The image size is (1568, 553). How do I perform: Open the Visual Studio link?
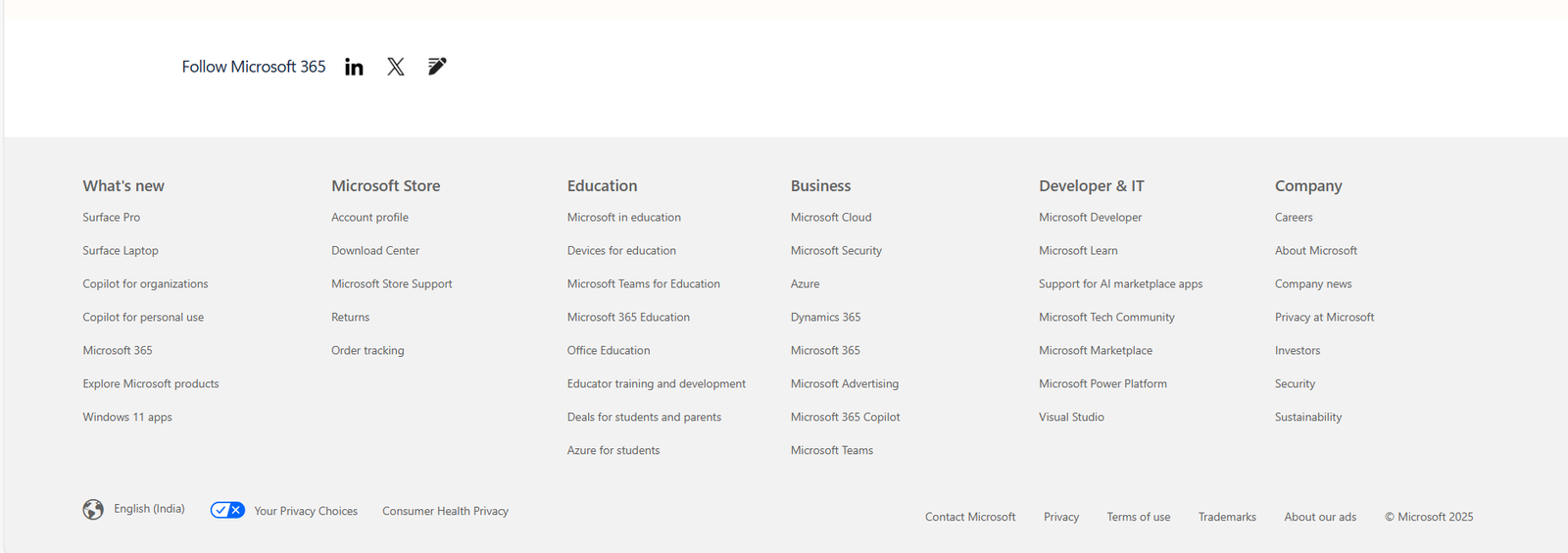[1071, 418]
